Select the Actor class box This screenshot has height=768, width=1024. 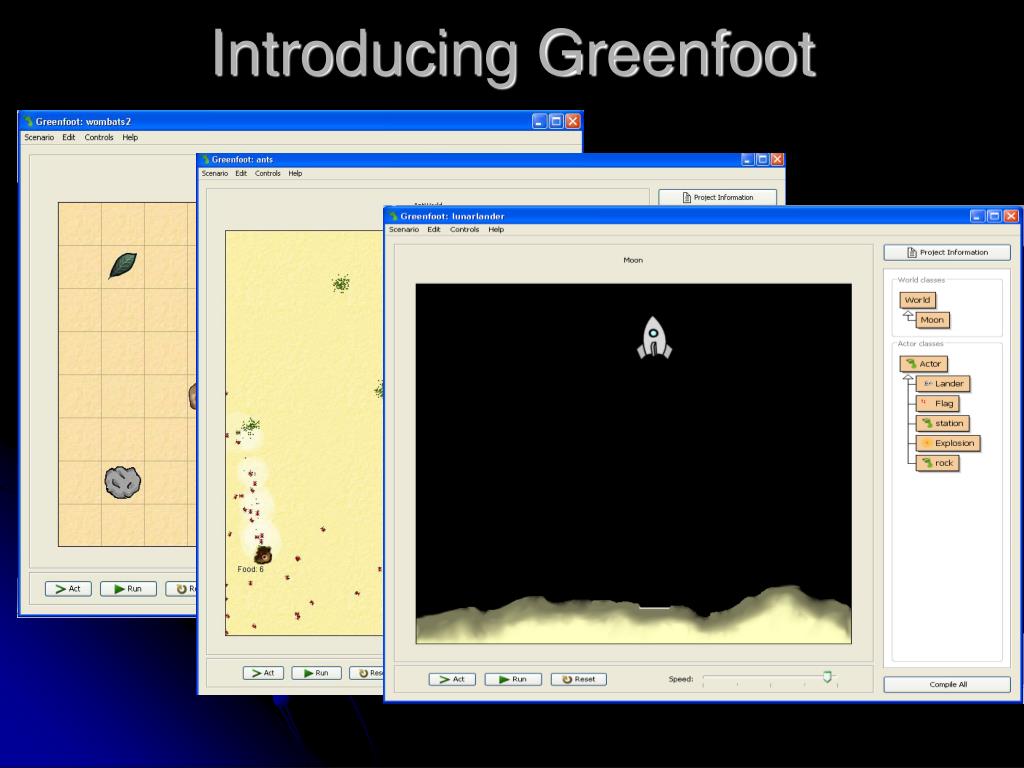pyautogui.click(x=923, y=364)
